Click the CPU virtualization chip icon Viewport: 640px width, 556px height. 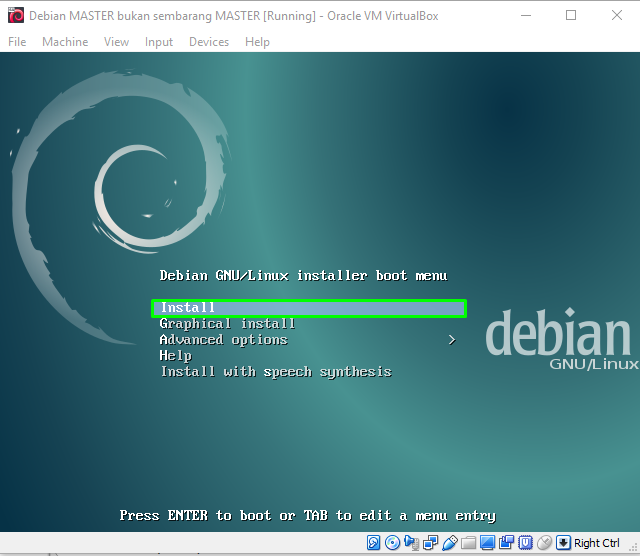pyautogui.click(x=525, y=543)
